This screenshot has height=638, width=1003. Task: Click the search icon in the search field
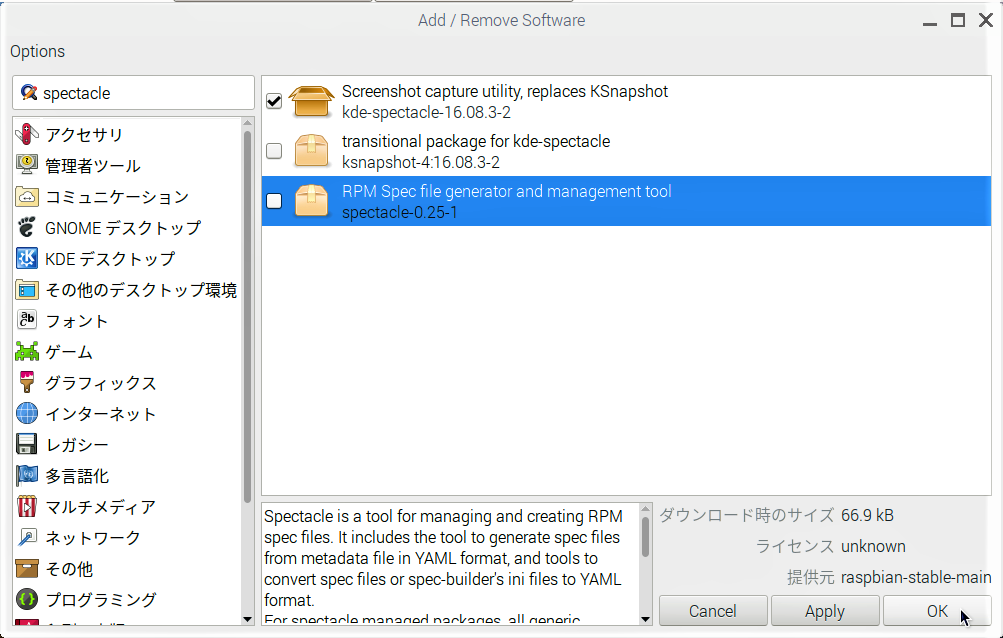[29, 93]
